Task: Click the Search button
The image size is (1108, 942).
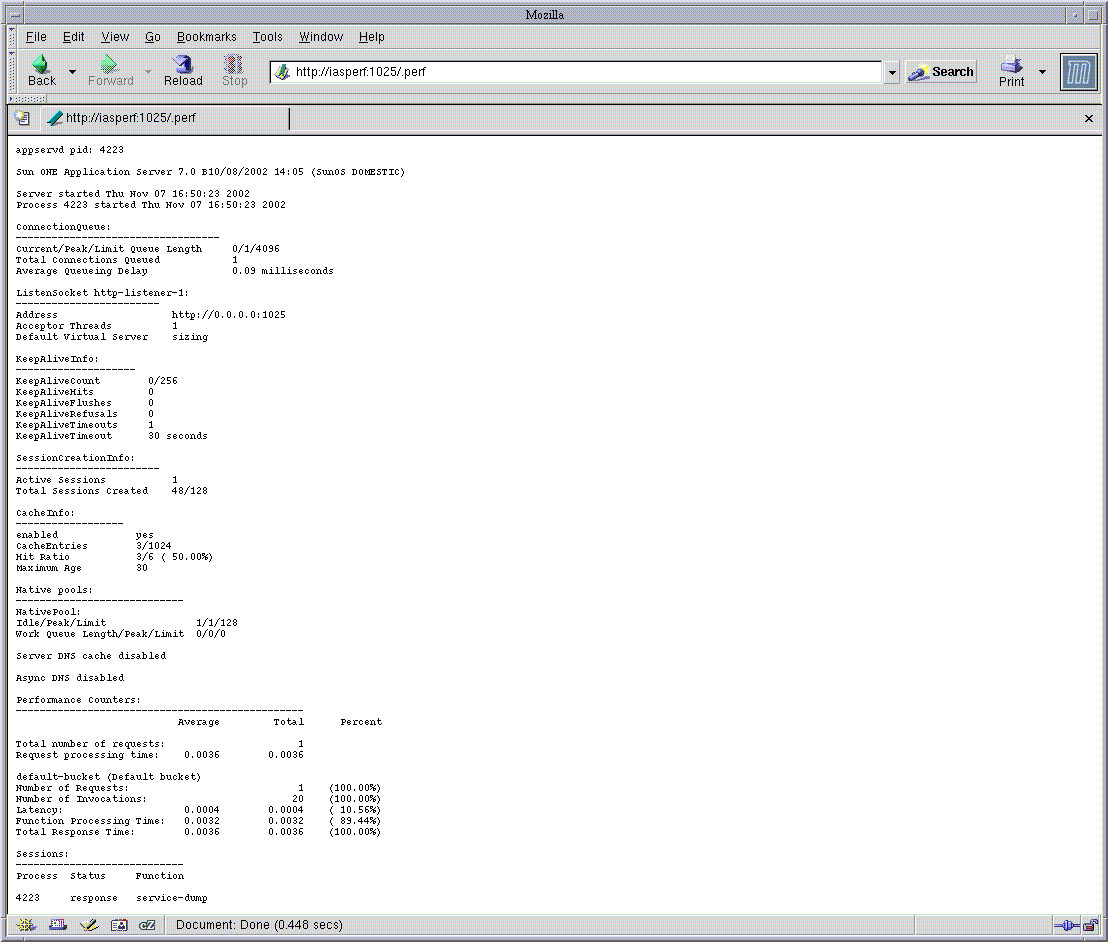Action: pos(941,71)
